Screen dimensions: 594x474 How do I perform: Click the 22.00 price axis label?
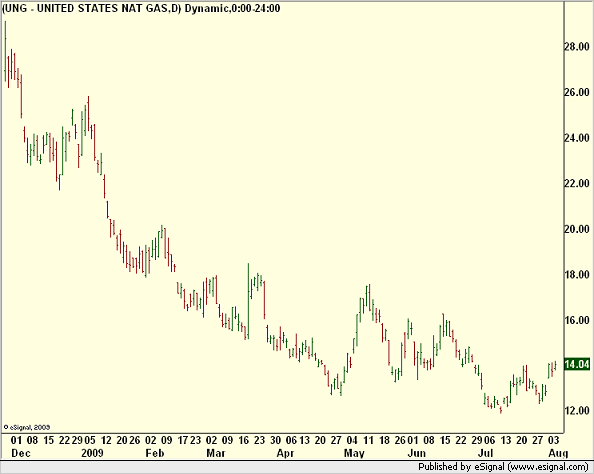(x=577, y=183)
